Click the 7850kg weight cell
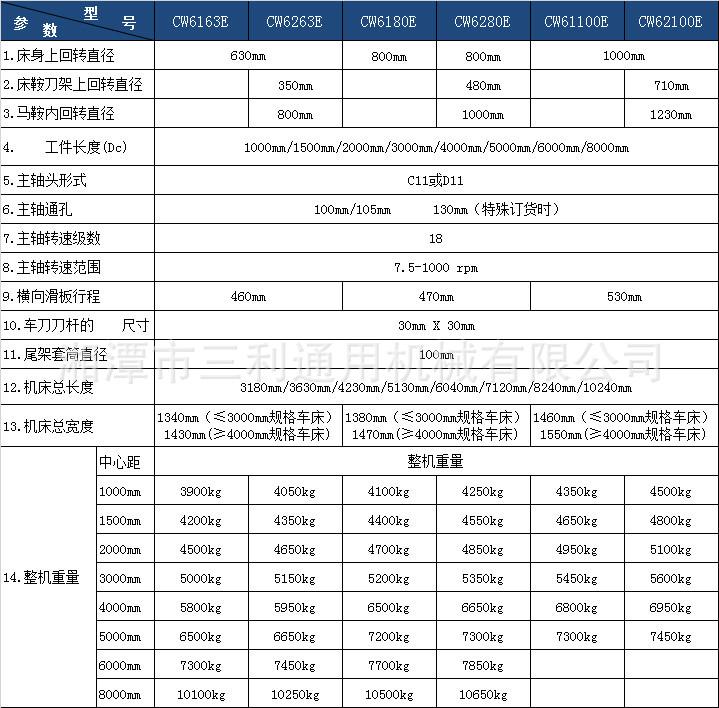 tap(483, 665)
